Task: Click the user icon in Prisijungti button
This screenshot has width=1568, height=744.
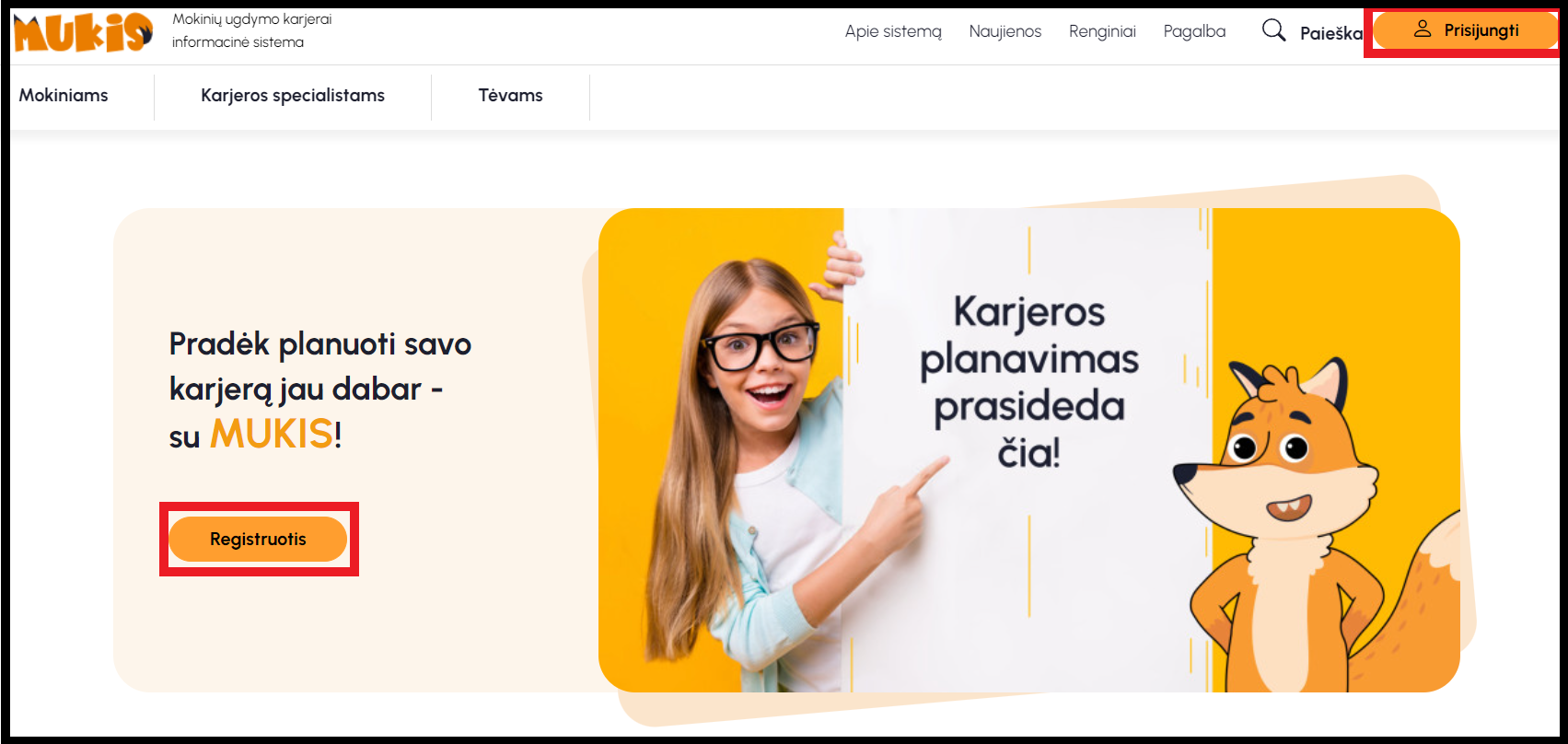Action: click(1423, 29)
